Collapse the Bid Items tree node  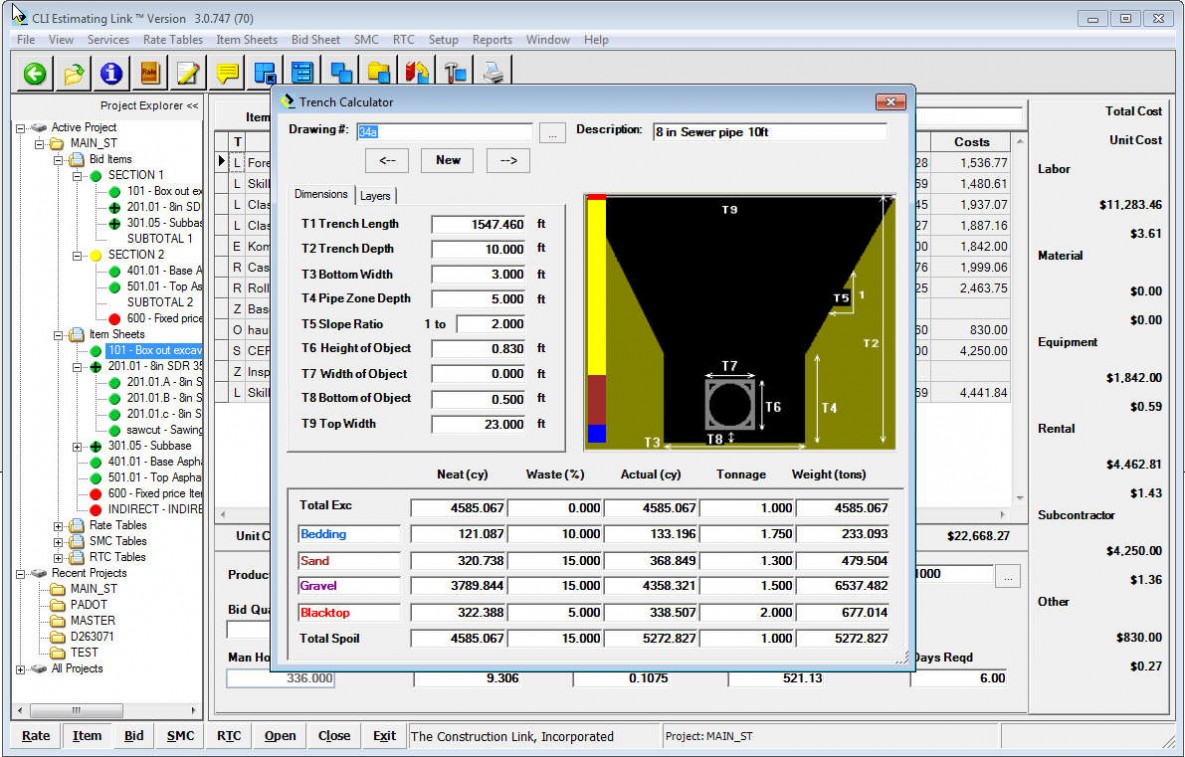(58, 159)
